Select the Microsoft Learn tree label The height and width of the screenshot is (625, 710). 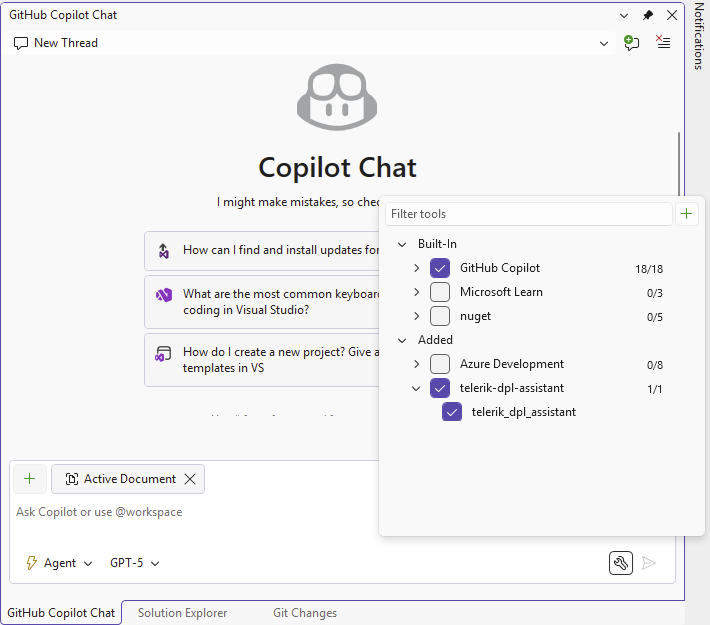tap(501, 292)
